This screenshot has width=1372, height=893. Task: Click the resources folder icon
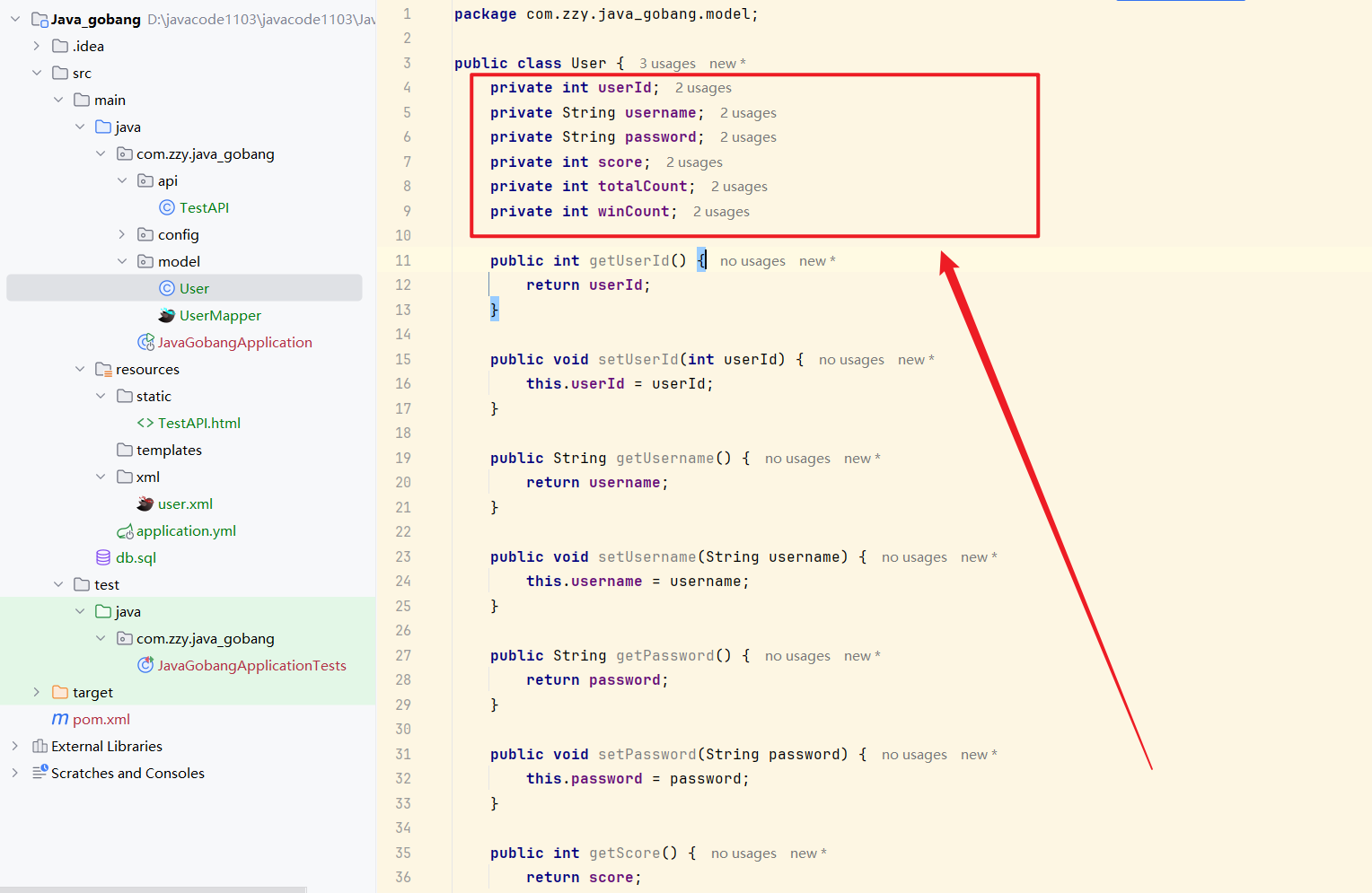103,369
